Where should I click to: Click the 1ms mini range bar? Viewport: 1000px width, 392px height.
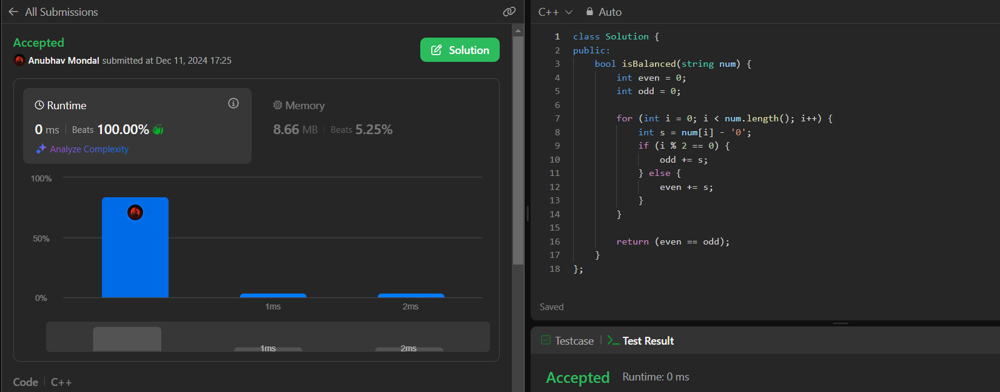point(268,349)
